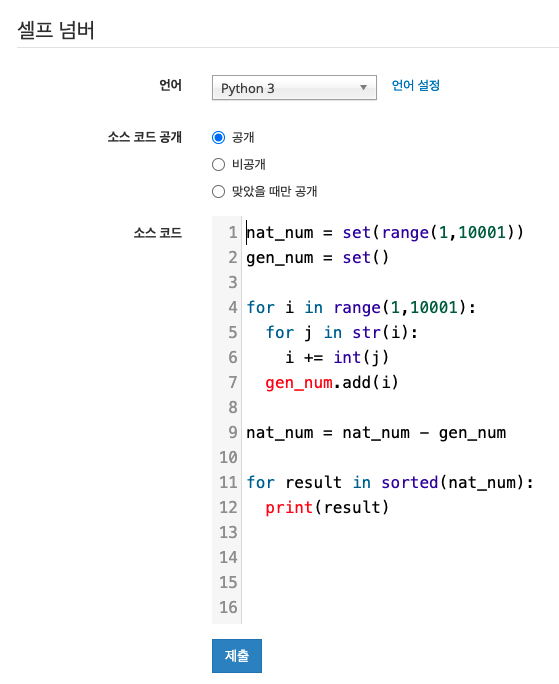Click line 7 gen_num.add(i)
559x684 pixels.
332,383
